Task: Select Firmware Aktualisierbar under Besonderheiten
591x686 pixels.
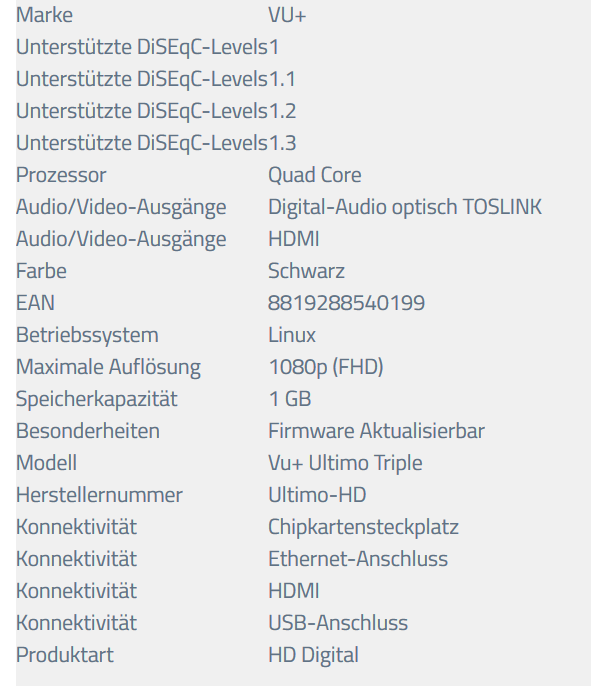Action: [x=376, y=431]
